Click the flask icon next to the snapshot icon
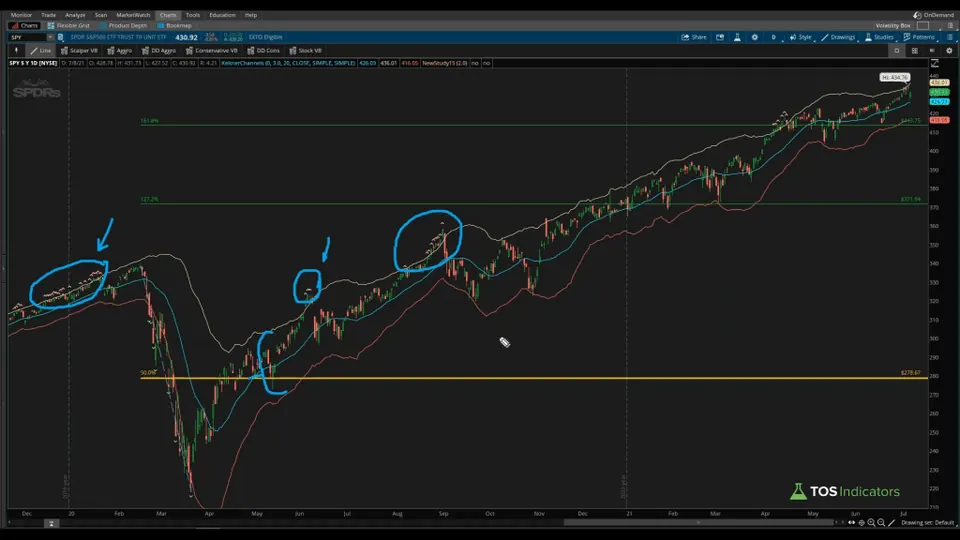 (737, 37)
